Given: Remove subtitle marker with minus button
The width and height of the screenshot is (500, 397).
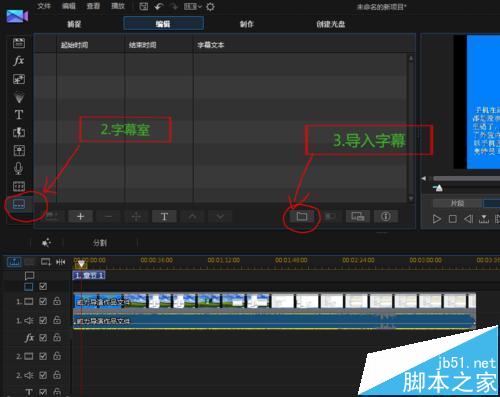Looking at the screenshot, I should (x=108, y=217).
